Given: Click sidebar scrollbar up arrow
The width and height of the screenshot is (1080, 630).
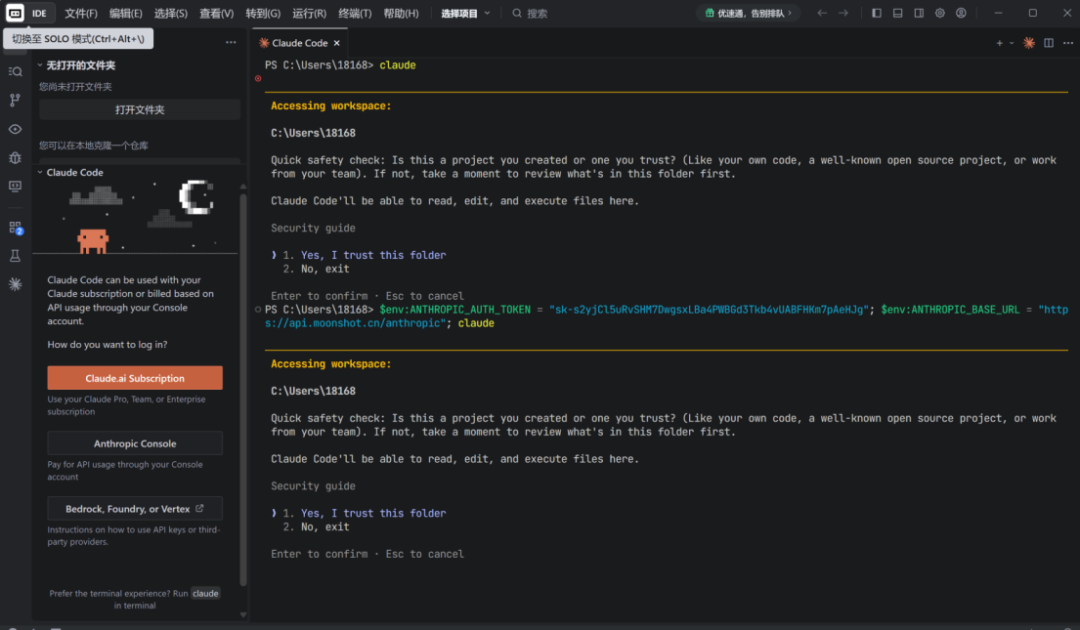Looking at the screenshot, I should [243, 186].
